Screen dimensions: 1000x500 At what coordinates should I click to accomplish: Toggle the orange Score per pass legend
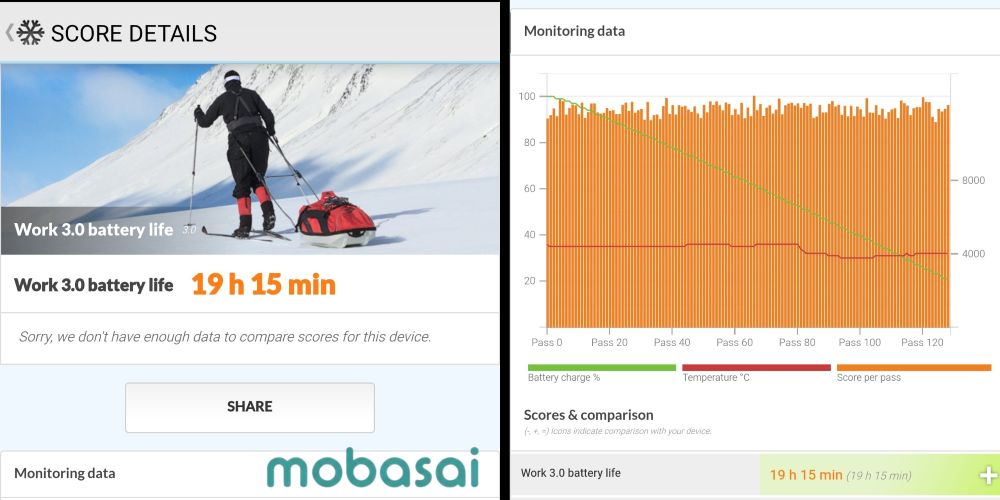[x=913, y=368]
